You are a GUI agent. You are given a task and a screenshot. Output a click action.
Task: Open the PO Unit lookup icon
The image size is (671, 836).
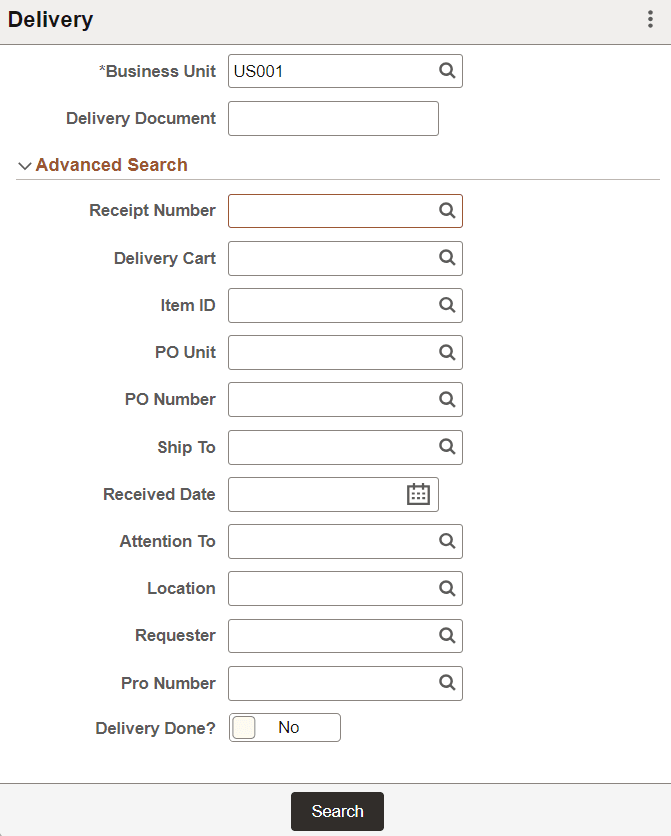pos(446,352)
